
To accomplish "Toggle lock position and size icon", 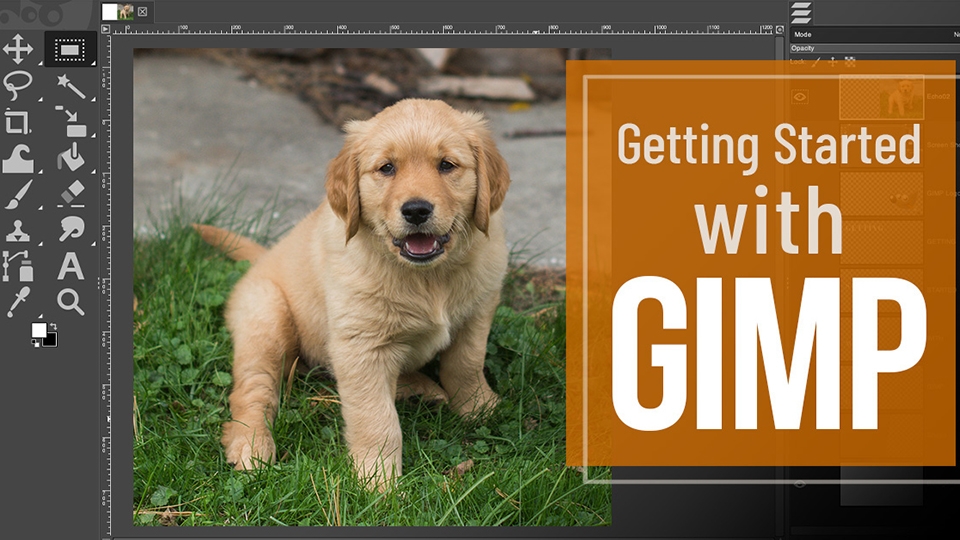I will point(833,62).
